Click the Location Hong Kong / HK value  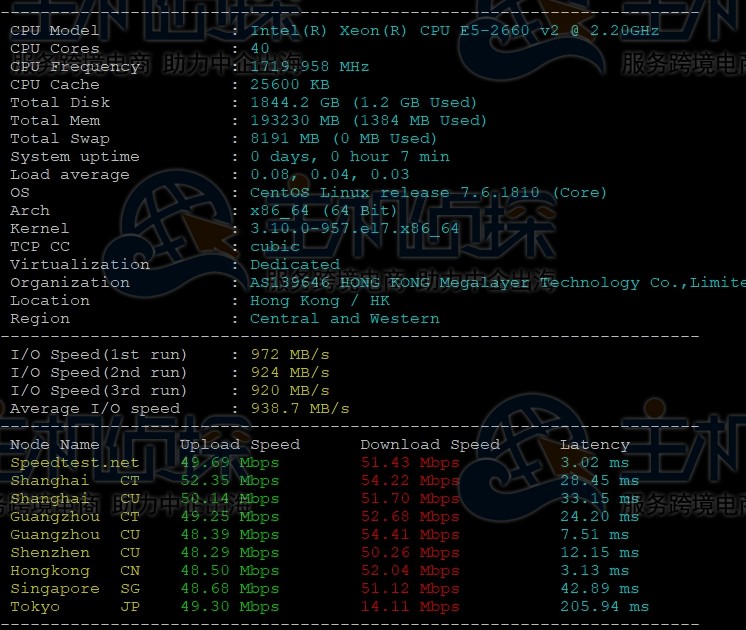click(x=320, y=301)
